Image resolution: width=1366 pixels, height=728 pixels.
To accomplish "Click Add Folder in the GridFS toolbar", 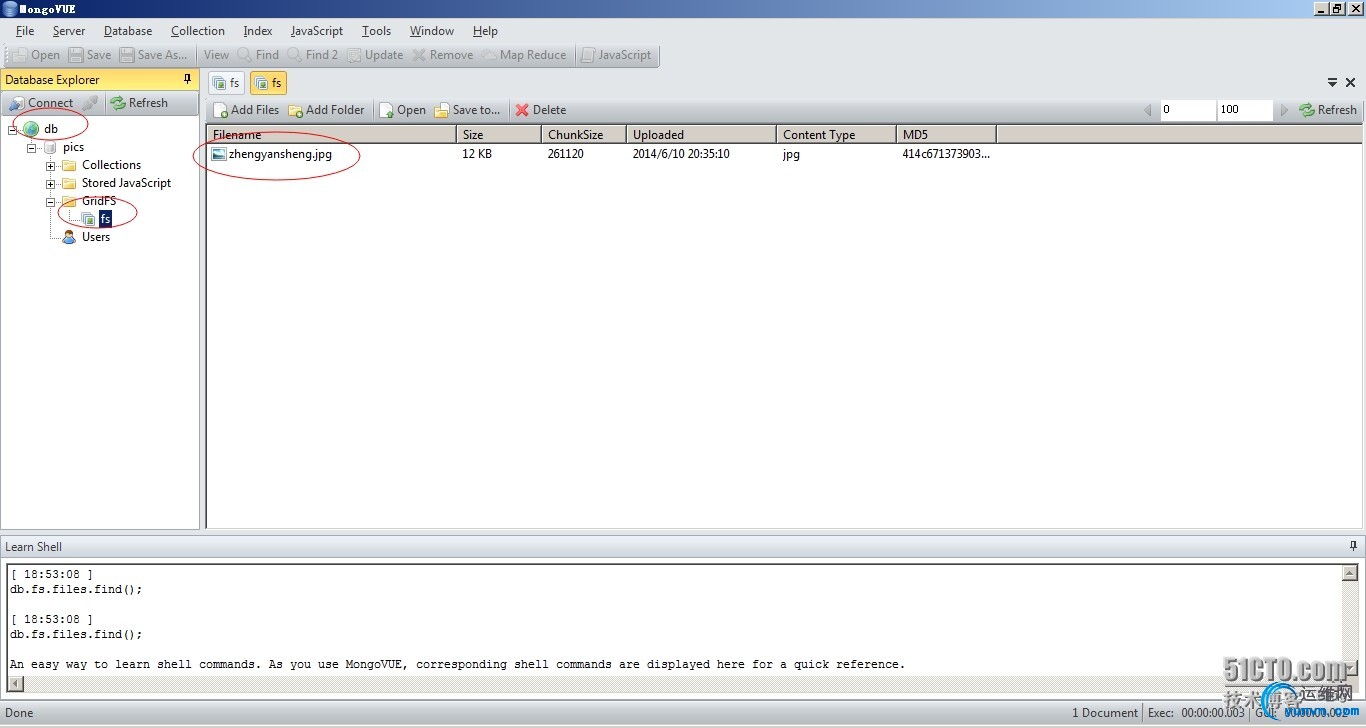I will click(x=327, y=110).
